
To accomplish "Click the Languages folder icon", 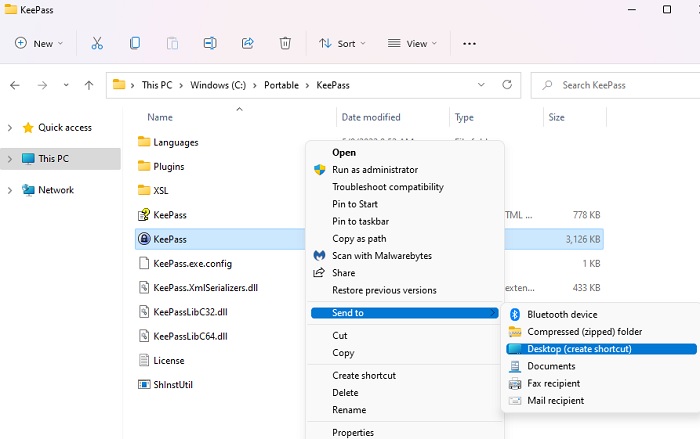I will (144, 142).
